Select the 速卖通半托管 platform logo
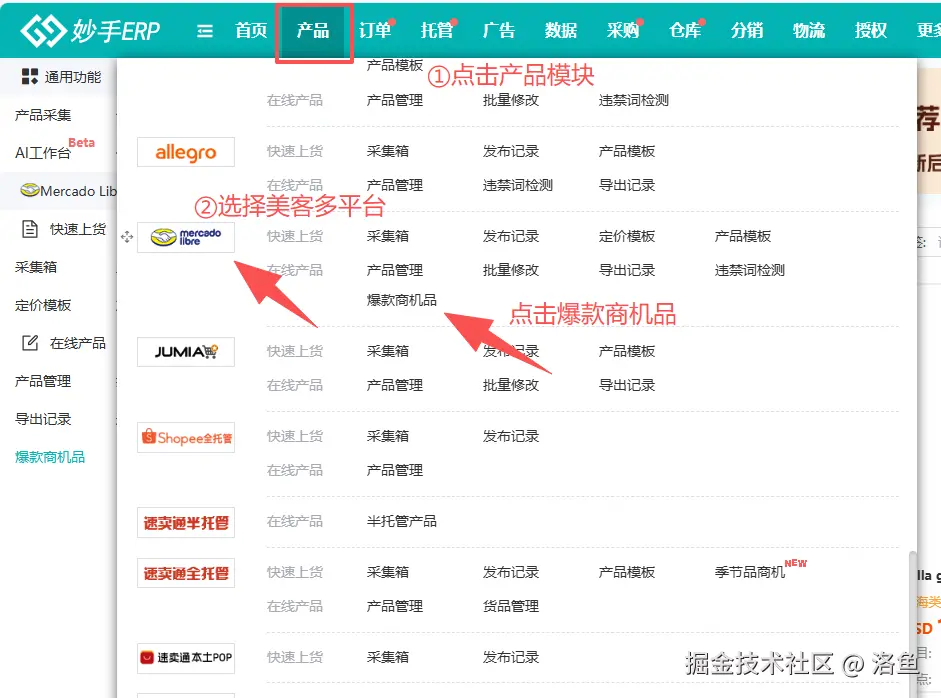The image size is (941, 698). point(185,523)
